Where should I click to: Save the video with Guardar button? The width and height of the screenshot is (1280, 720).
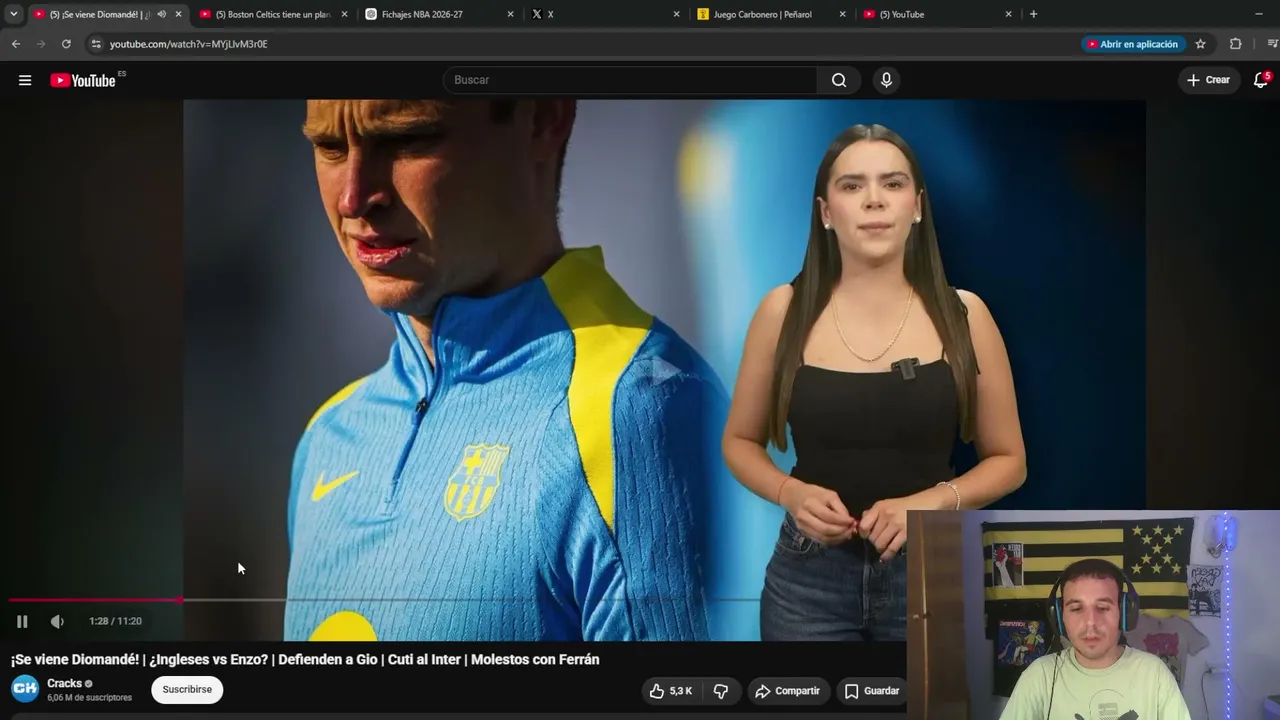(x=872, y=691)
